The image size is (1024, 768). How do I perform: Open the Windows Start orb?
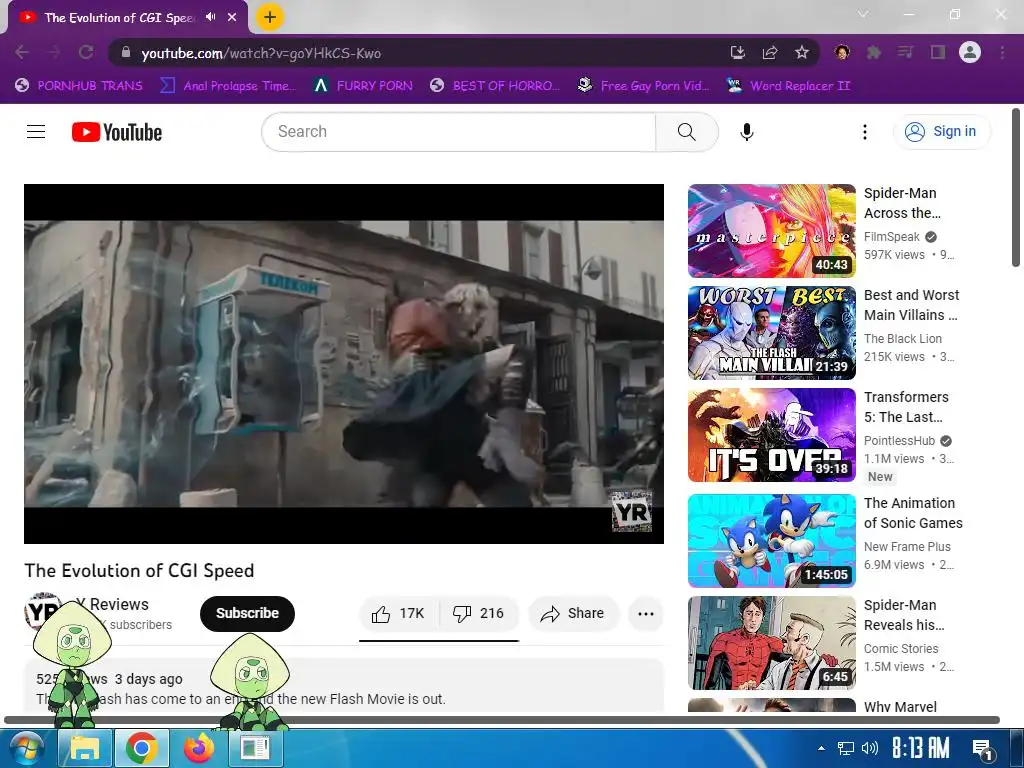pos(27,748)
